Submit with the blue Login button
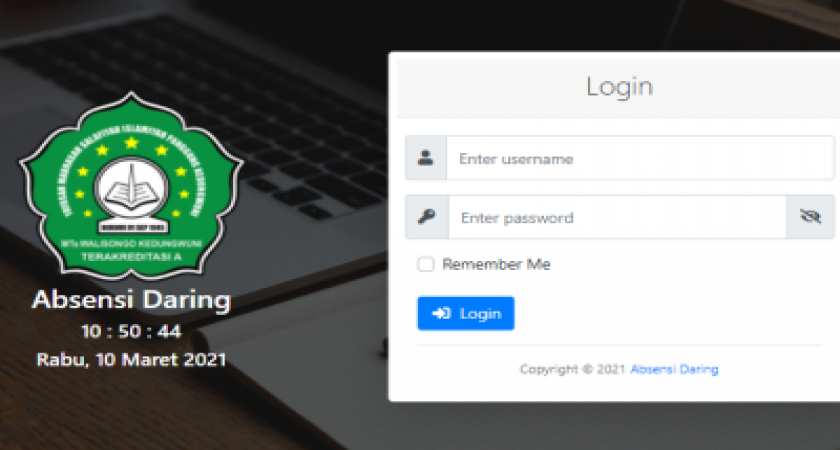The width and height of the screenshot is (840, 450). [466, 313]
